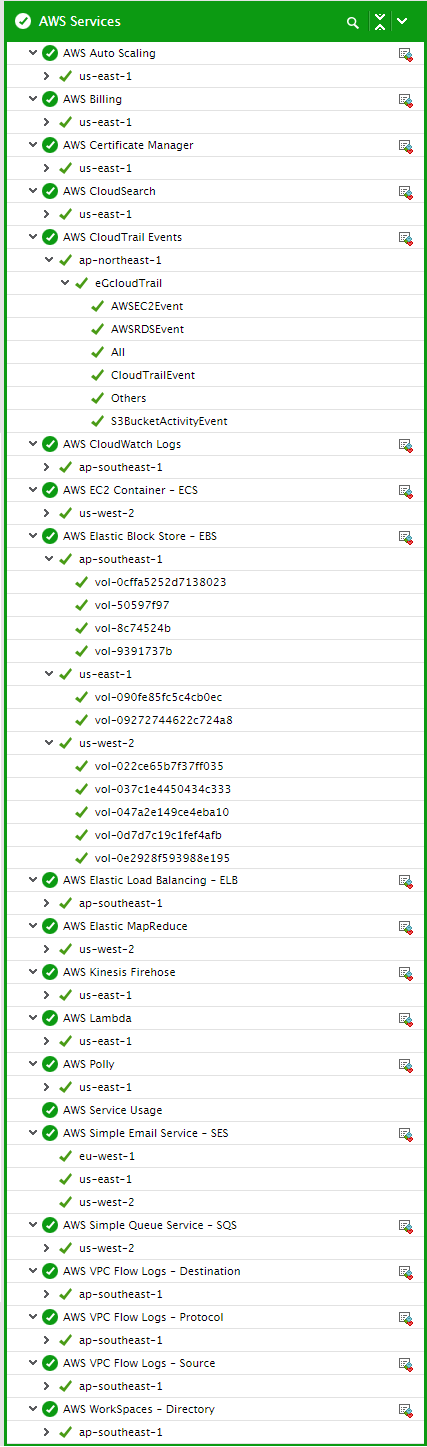This screenshot has width=427, height=1447.
Task: Select volume vol-8c74524b
Action: pyautogui.click(x=133, y=628)
